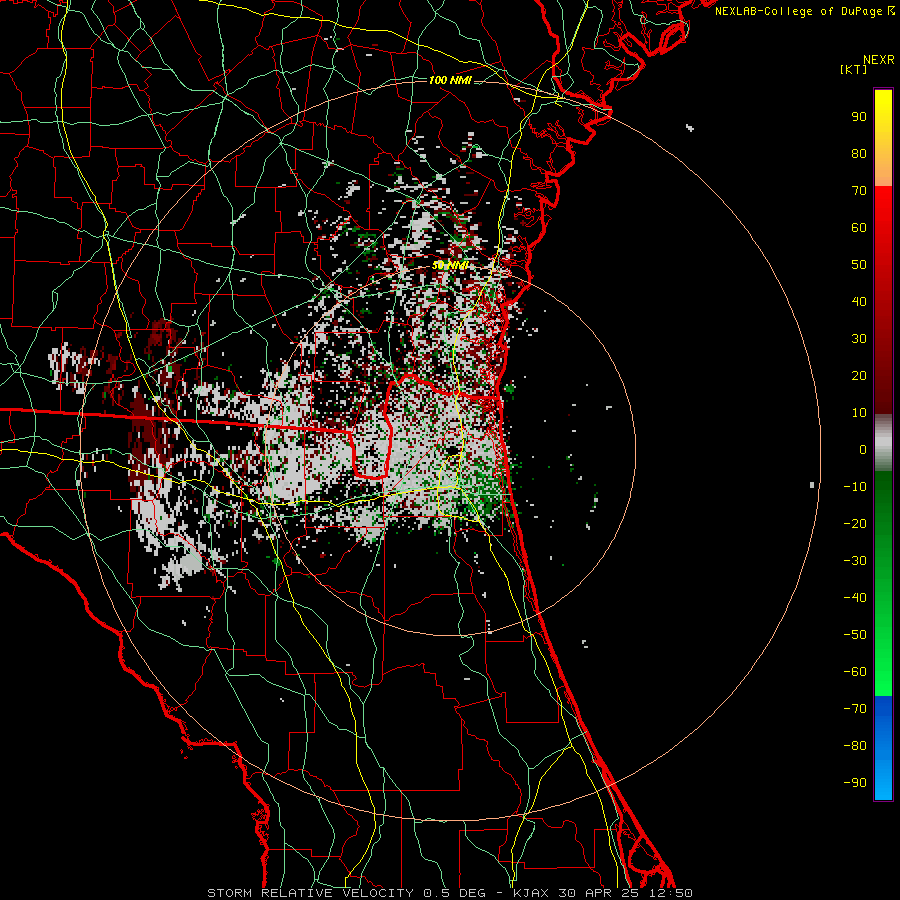Click the 90 value on the color scale

[859, 117]
